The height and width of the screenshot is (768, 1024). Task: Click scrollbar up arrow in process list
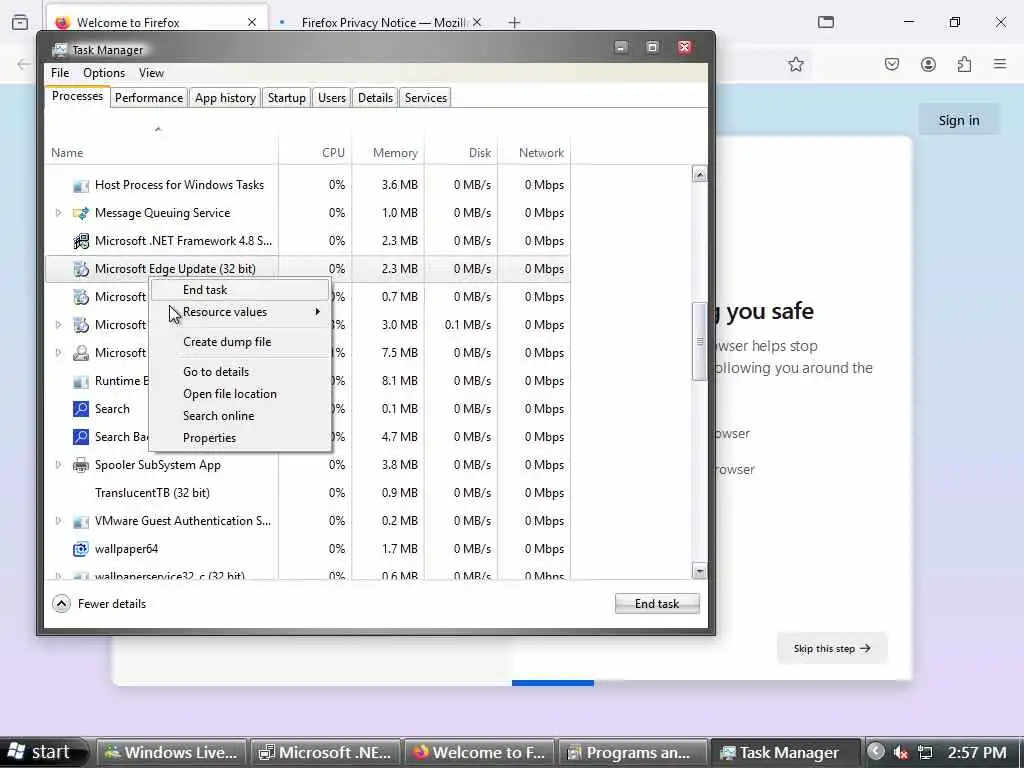[x=699, y=174]
